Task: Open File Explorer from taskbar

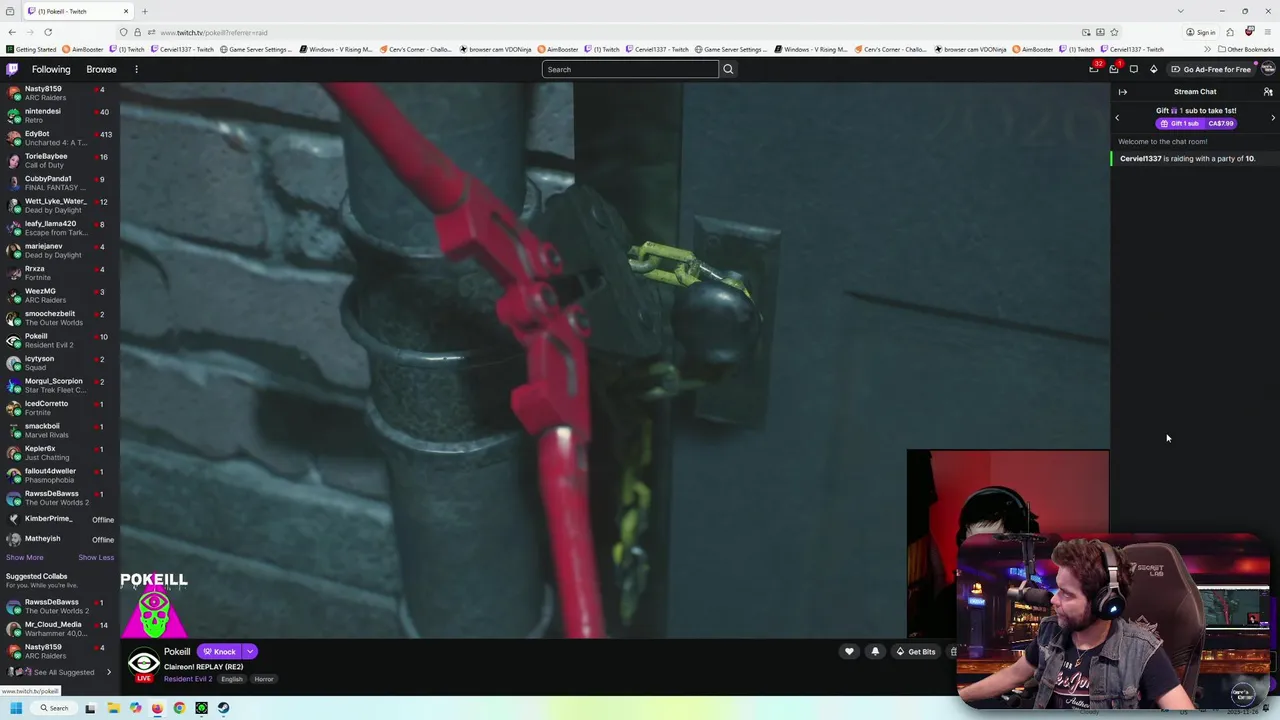Action: pyautogui.click(x=113, y=708)
